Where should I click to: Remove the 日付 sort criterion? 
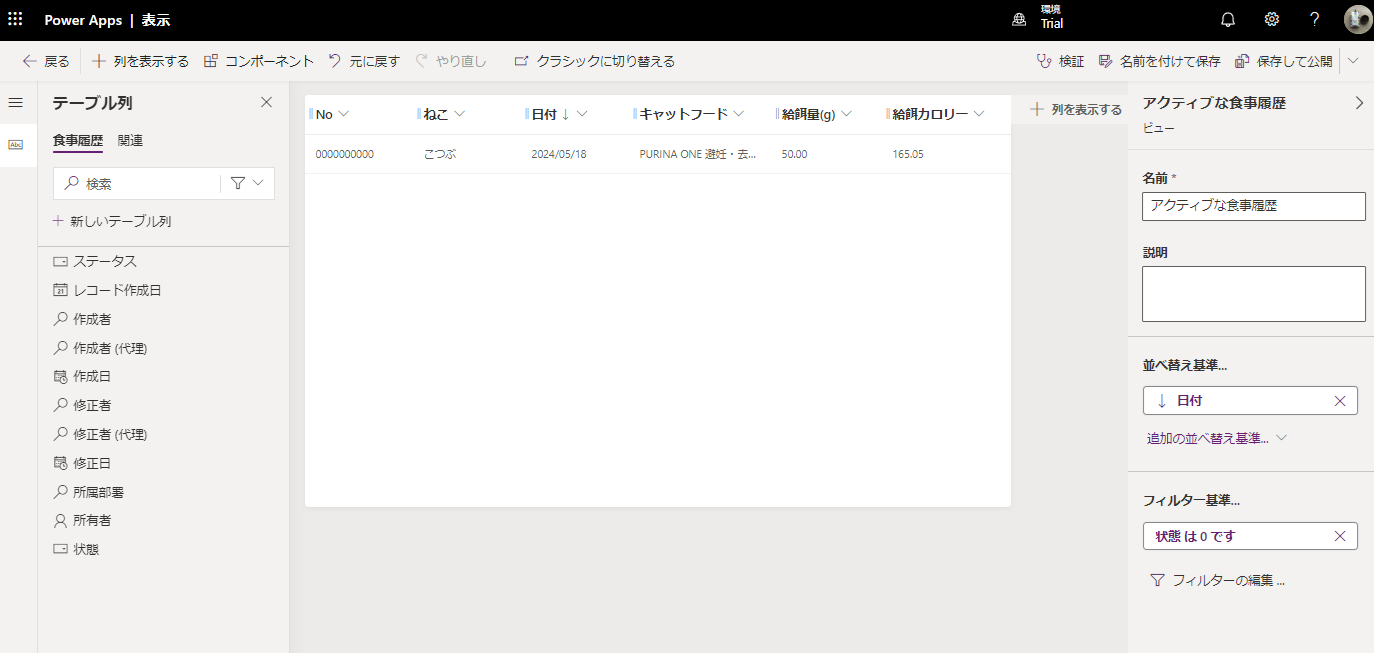coord(1340,401)
